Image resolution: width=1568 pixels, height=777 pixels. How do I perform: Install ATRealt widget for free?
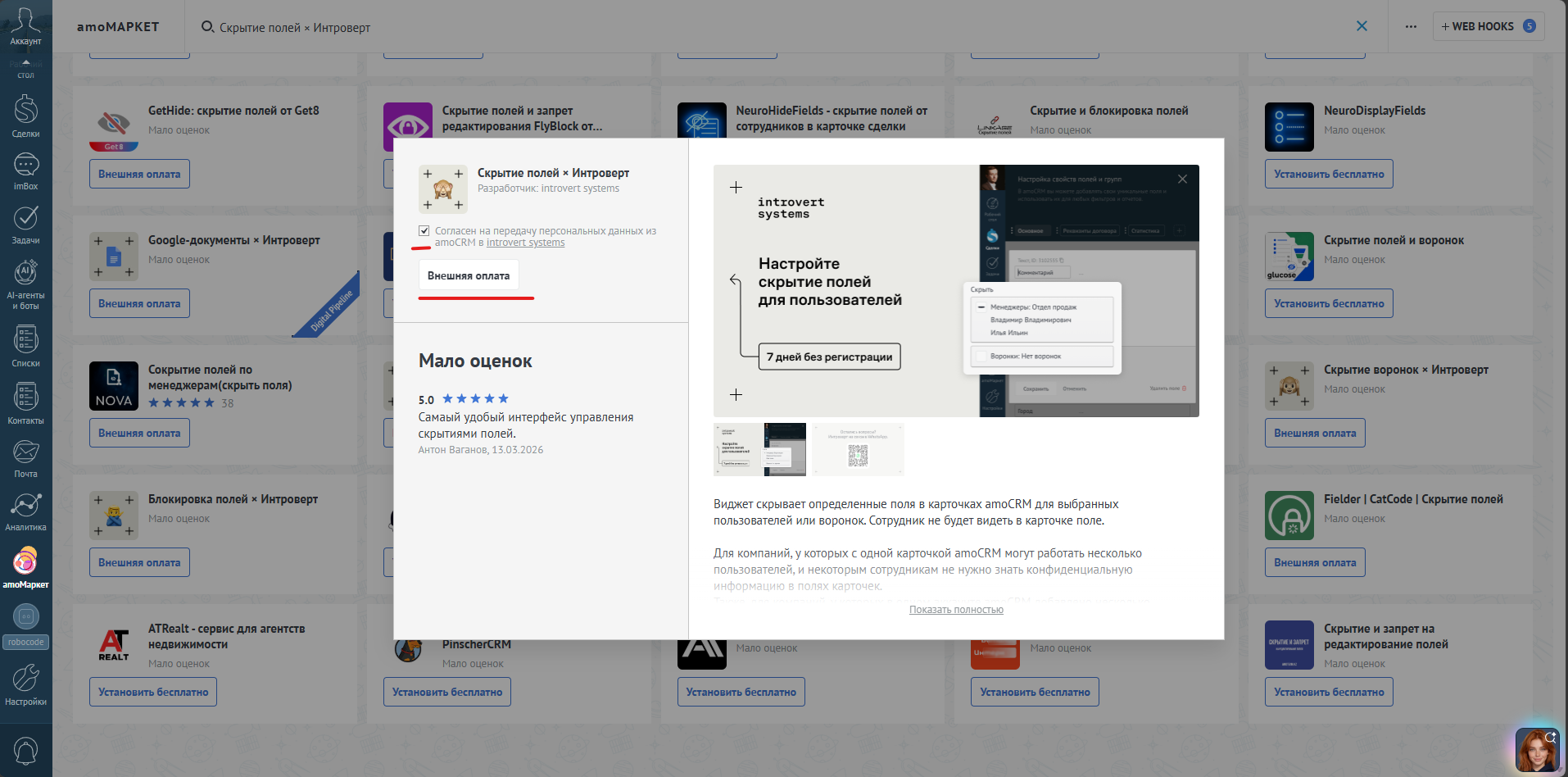(x=153, y=692)
